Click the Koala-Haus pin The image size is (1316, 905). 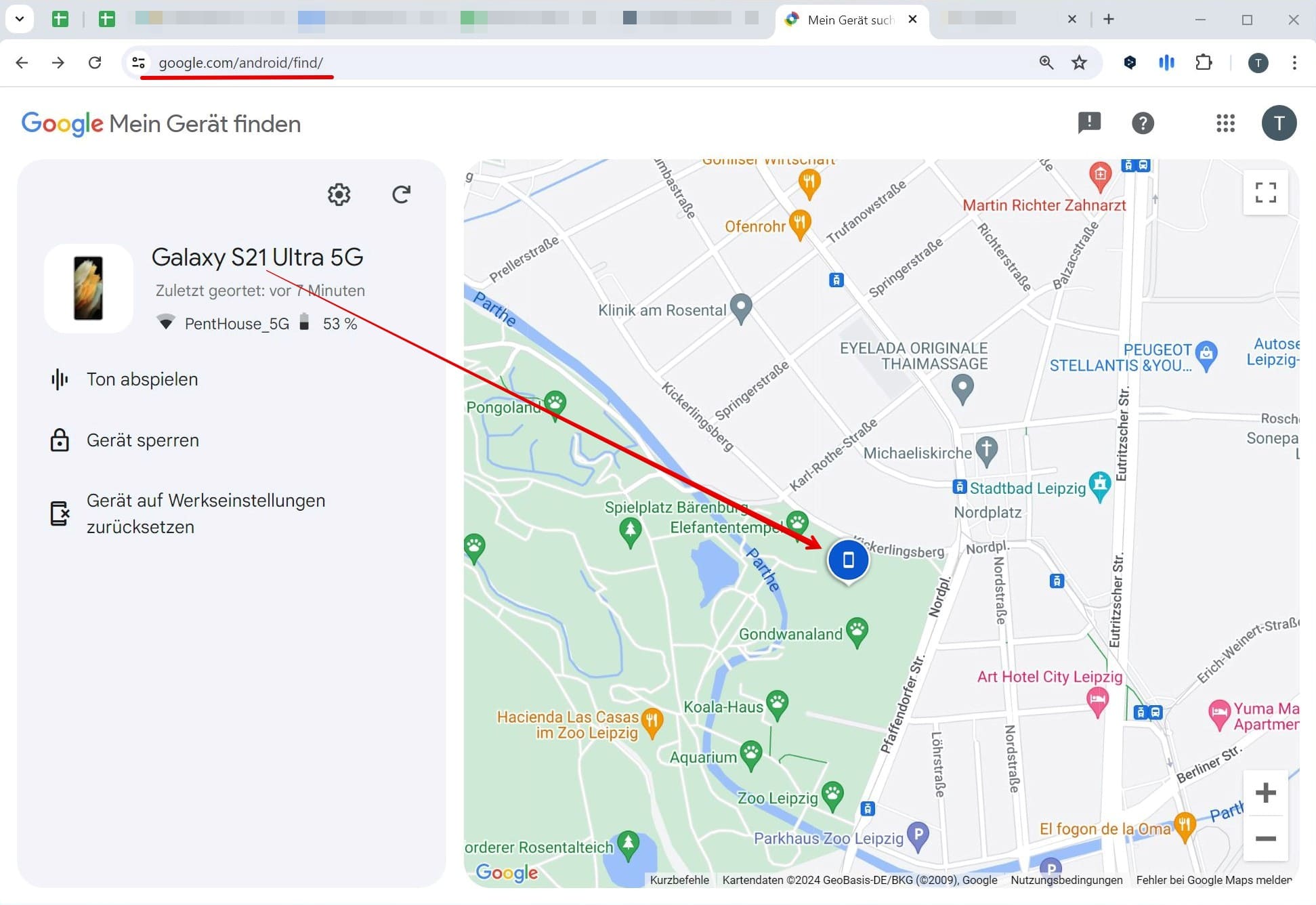tap(777, 704)
